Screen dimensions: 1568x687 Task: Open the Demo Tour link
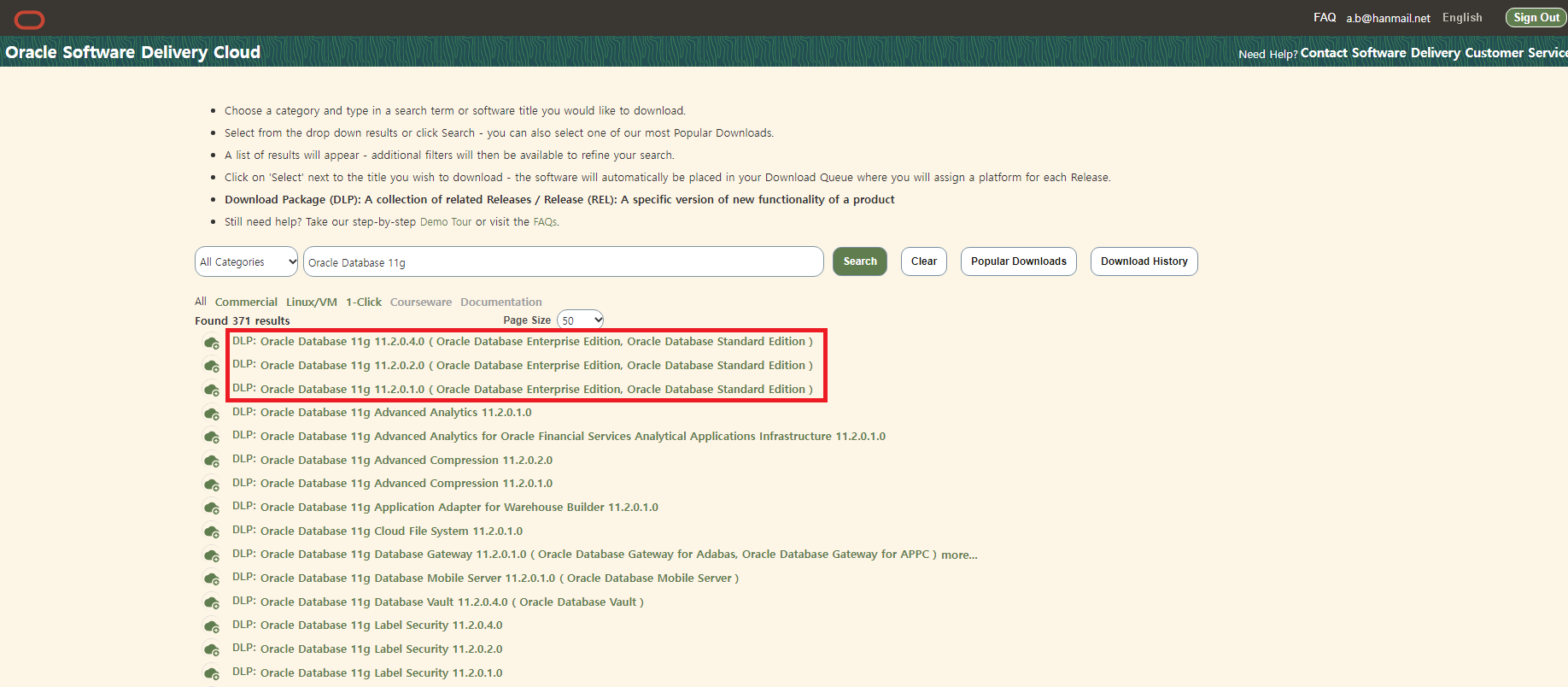[x=446, y=221]
